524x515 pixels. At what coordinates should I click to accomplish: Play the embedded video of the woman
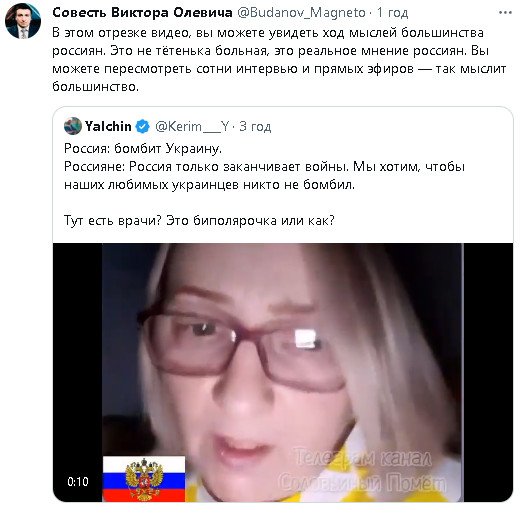(x=283, y=372)
